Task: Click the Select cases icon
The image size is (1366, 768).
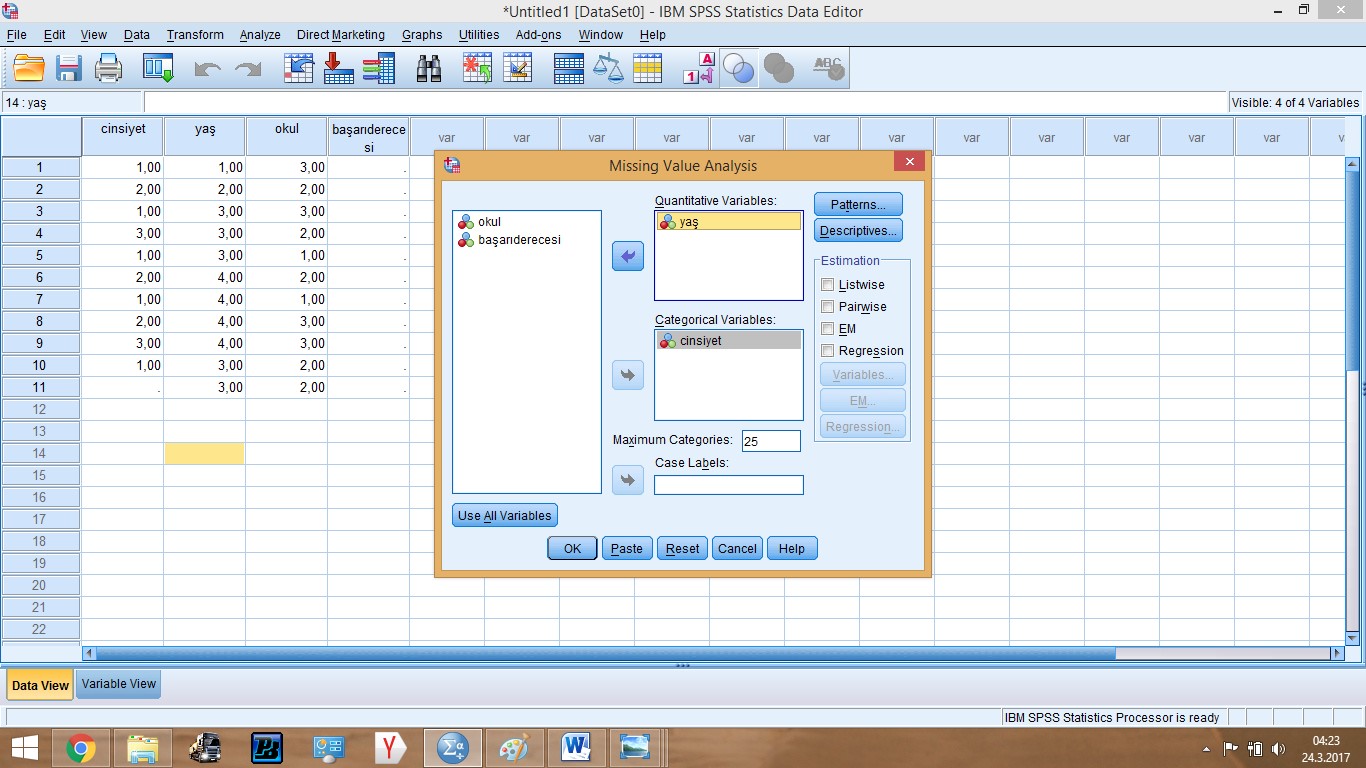Action: click(648, 68)
